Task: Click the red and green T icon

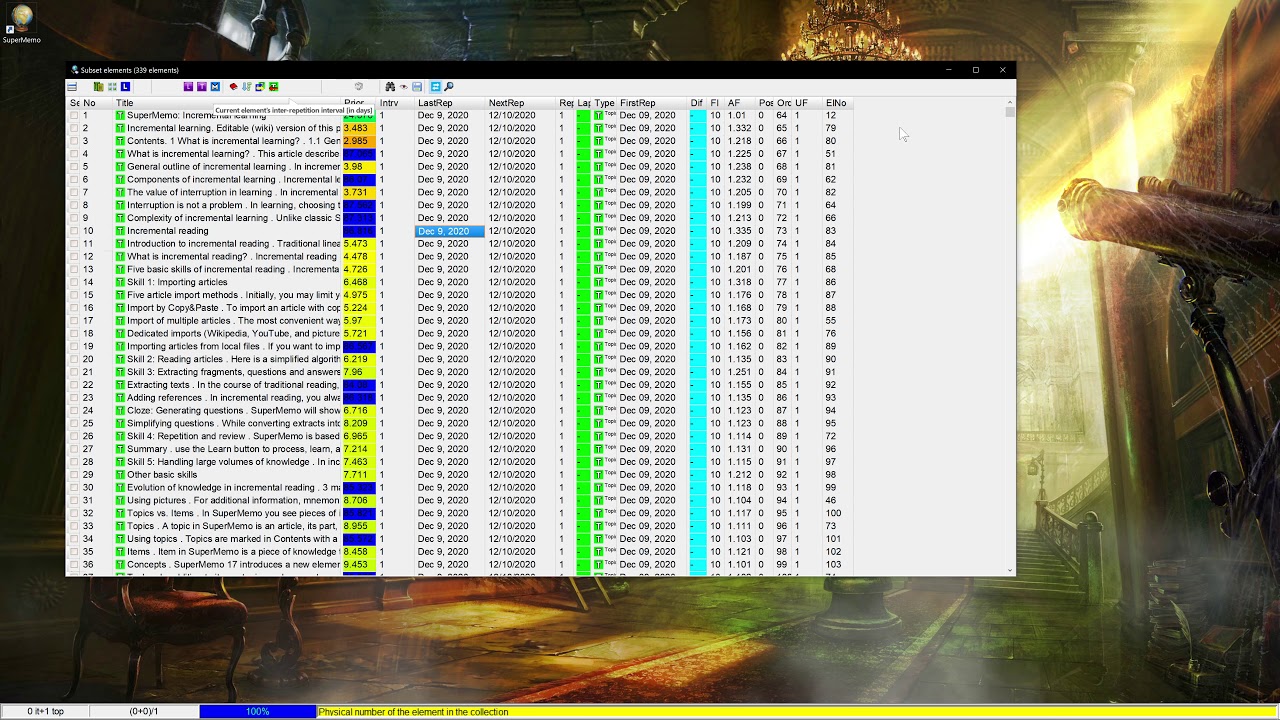Action: click(x=273, y=87)
